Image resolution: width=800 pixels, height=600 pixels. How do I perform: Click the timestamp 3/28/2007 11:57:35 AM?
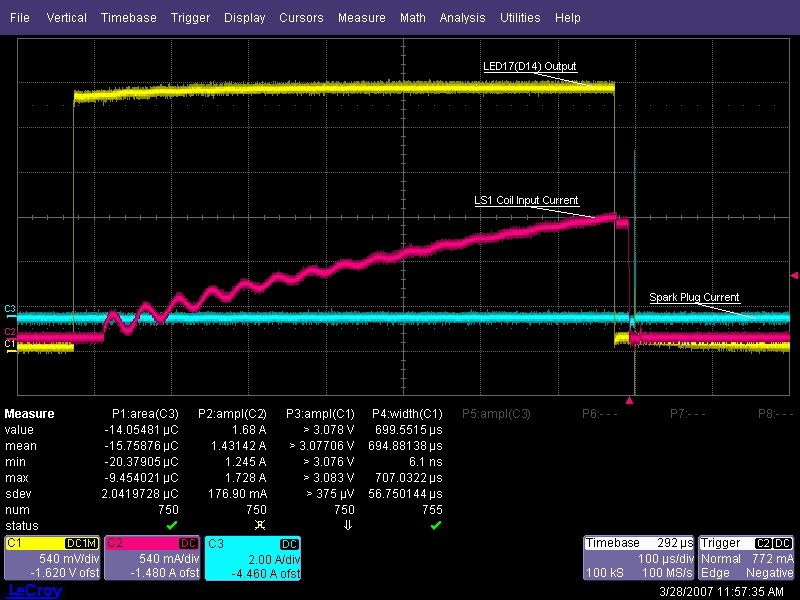point(721,592)
